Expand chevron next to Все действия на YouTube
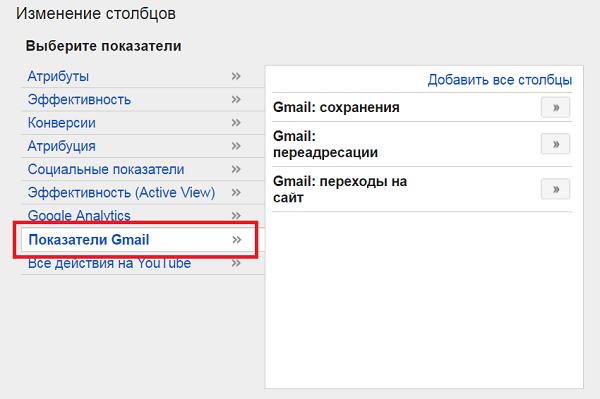 pyautogui.click(x=236, y=263)
